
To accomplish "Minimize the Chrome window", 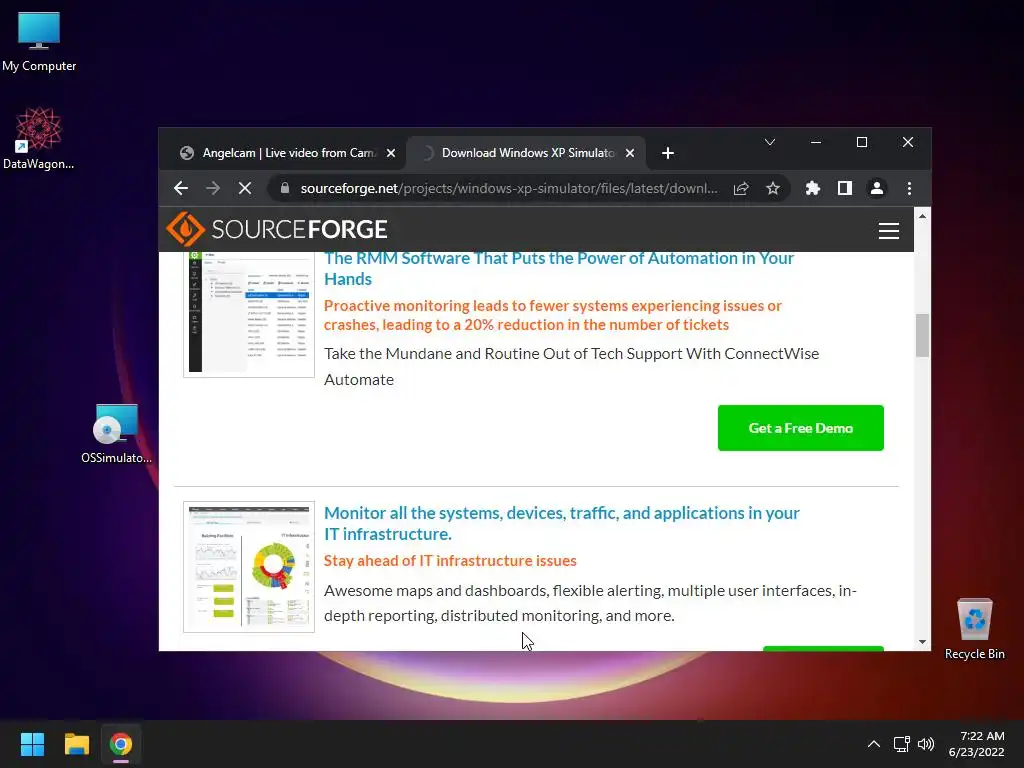I will click(816, 142).
